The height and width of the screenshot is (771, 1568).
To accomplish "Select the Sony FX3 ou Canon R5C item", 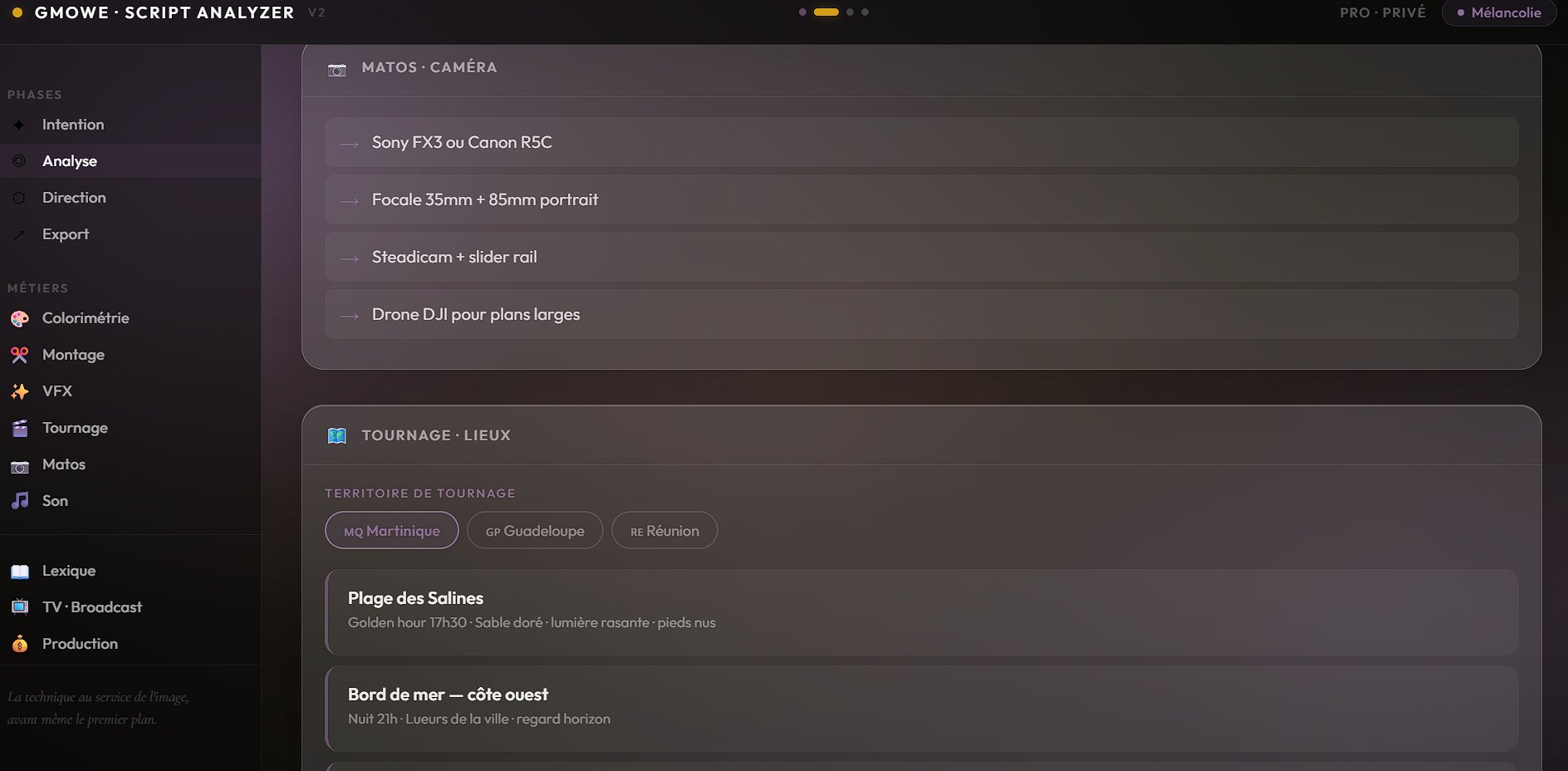I will pos(922,142).
